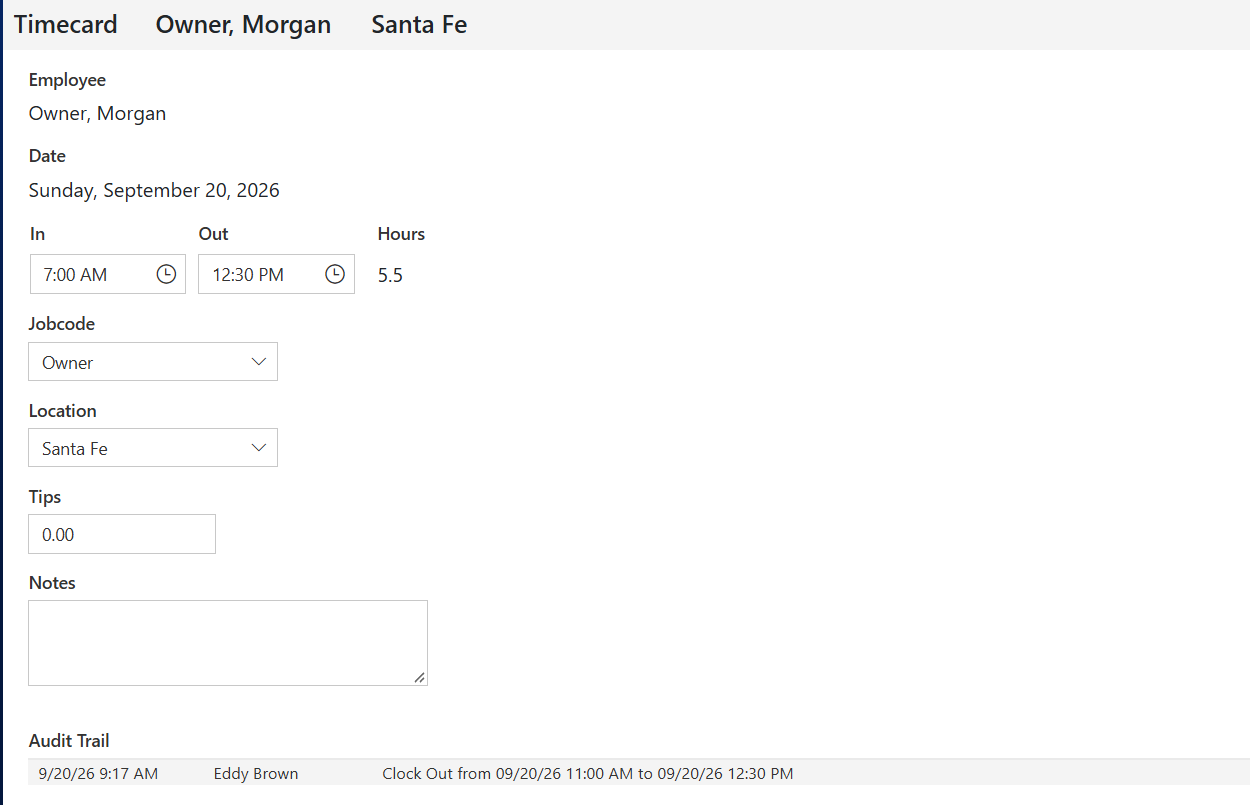
Task: Click the Audit Trail section heading
Action: click(69, 741)
